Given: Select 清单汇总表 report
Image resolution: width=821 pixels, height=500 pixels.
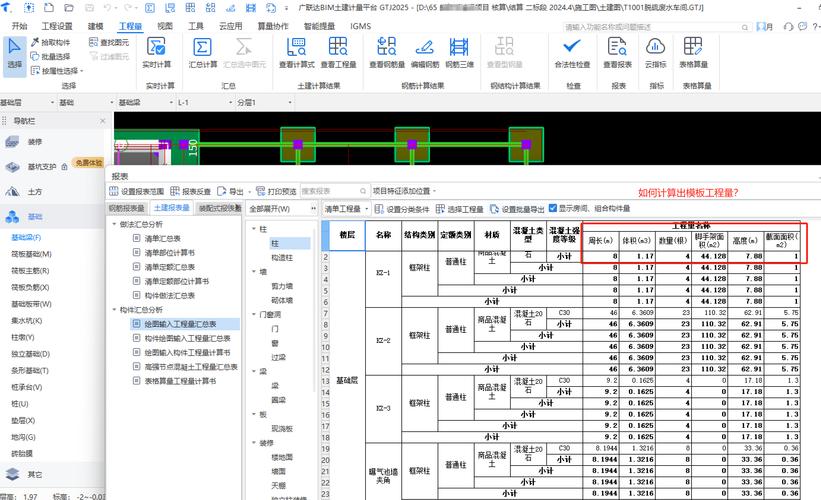Looking at the screenshot, I should click(x=162, y=238).
